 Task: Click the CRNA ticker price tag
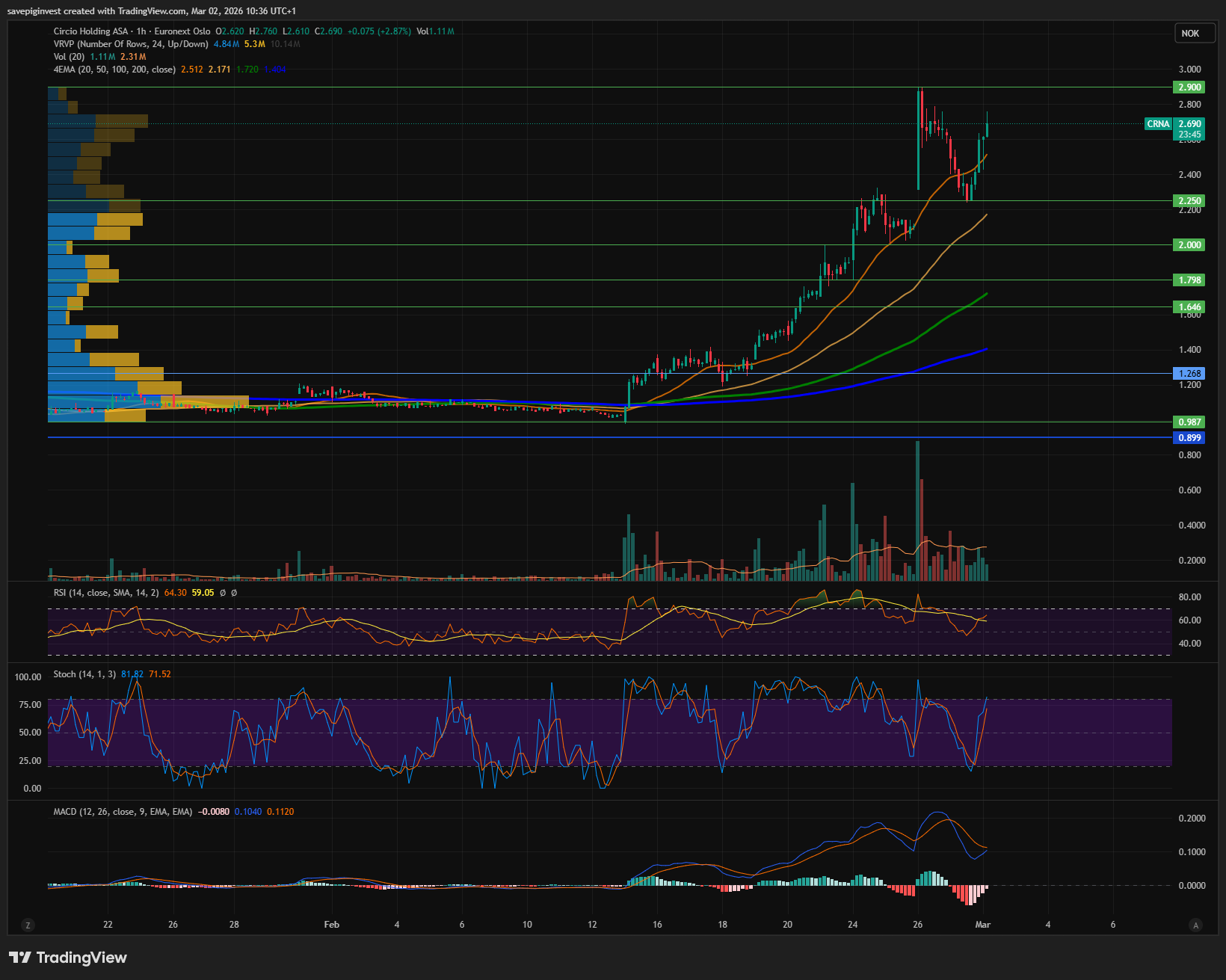(x=1158, y=124)
